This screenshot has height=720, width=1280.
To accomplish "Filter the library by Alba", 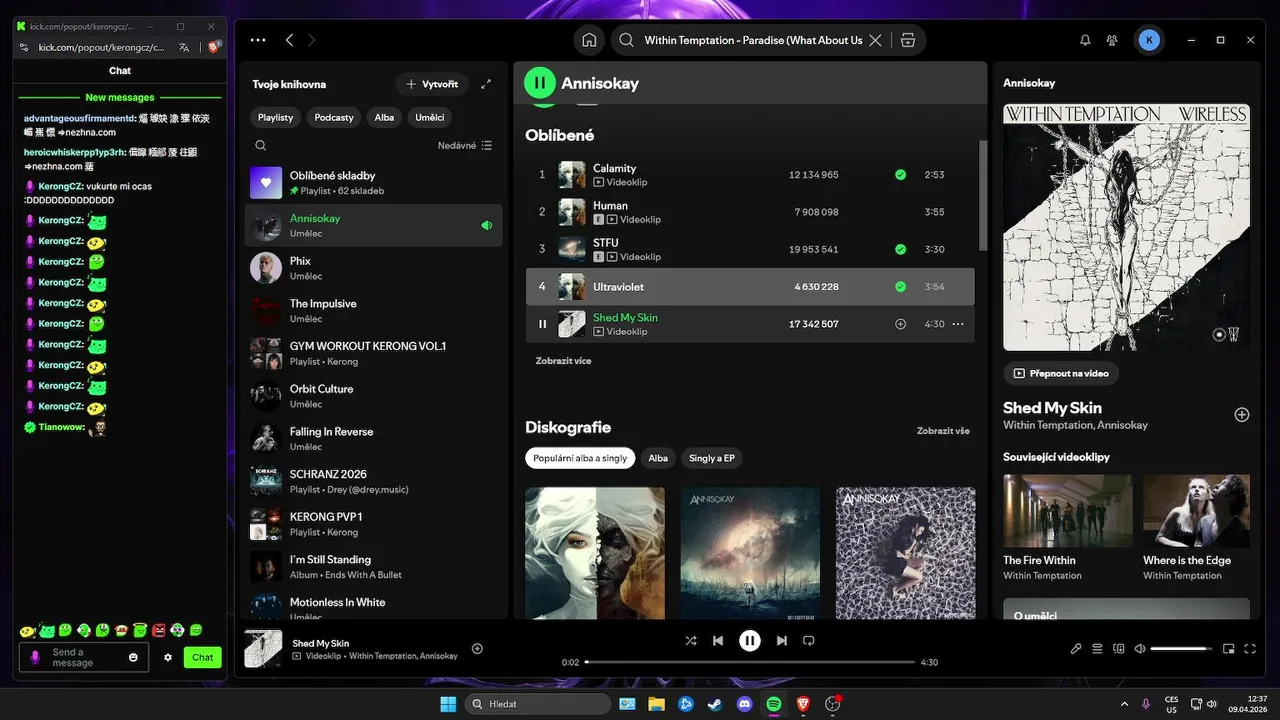I will click(384, 117).
